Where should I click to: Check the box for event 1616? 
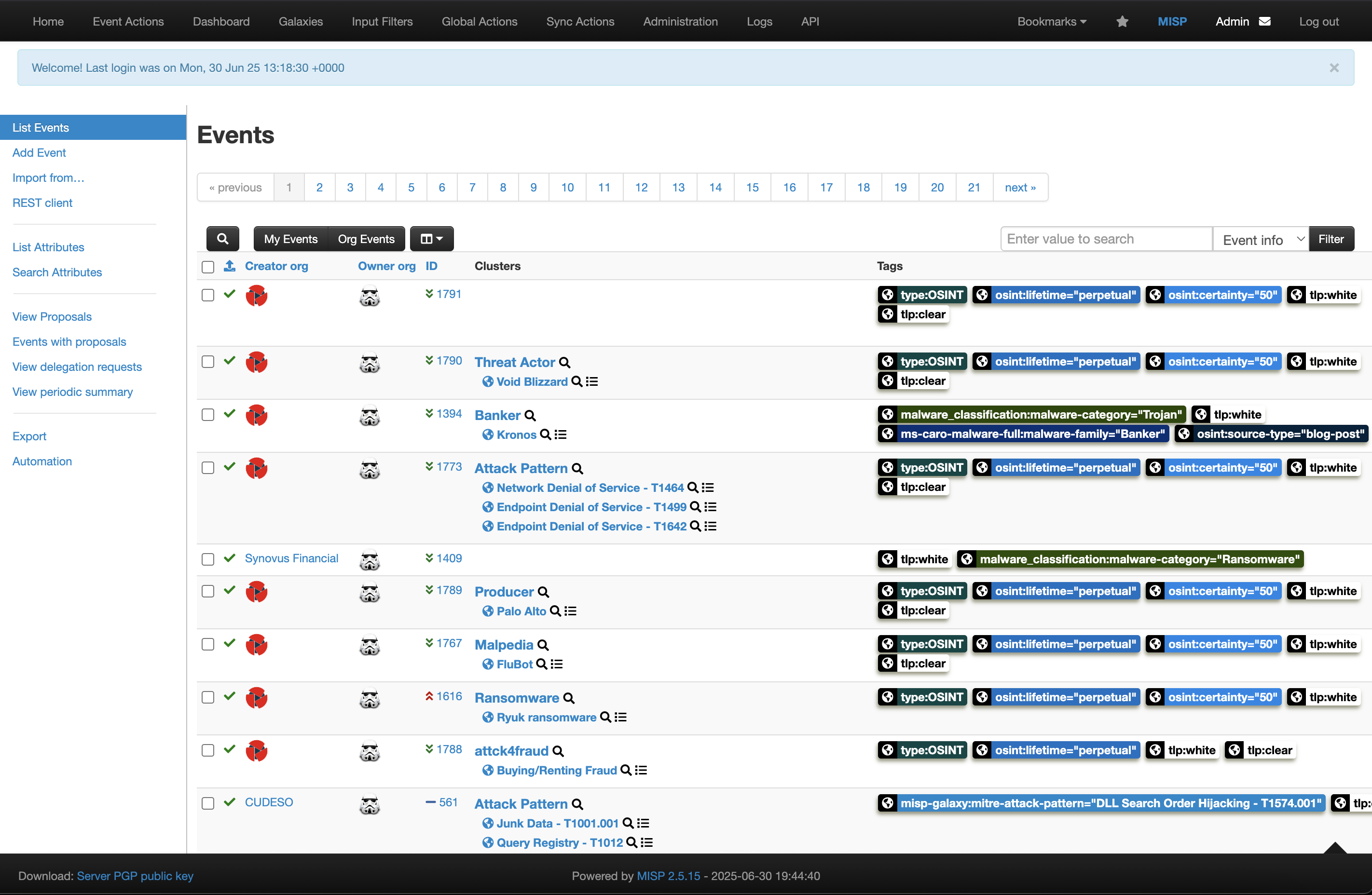tap(208, 697)
